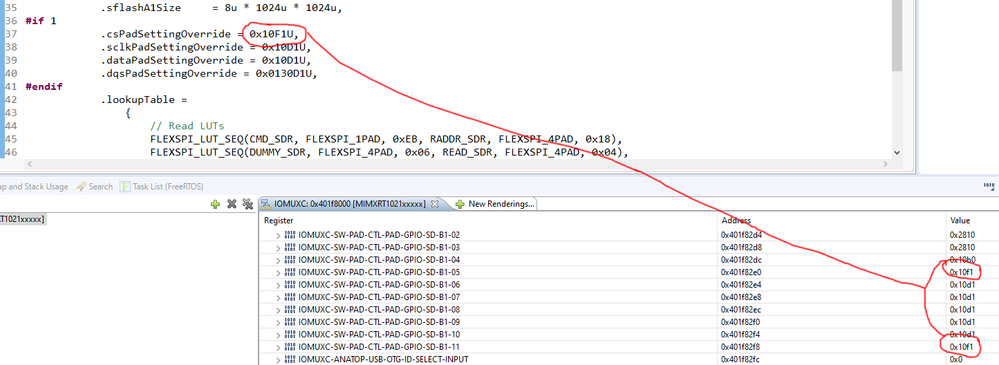Click address 0x401f82f8
The image size is (999, 365).
click(740, 347)
